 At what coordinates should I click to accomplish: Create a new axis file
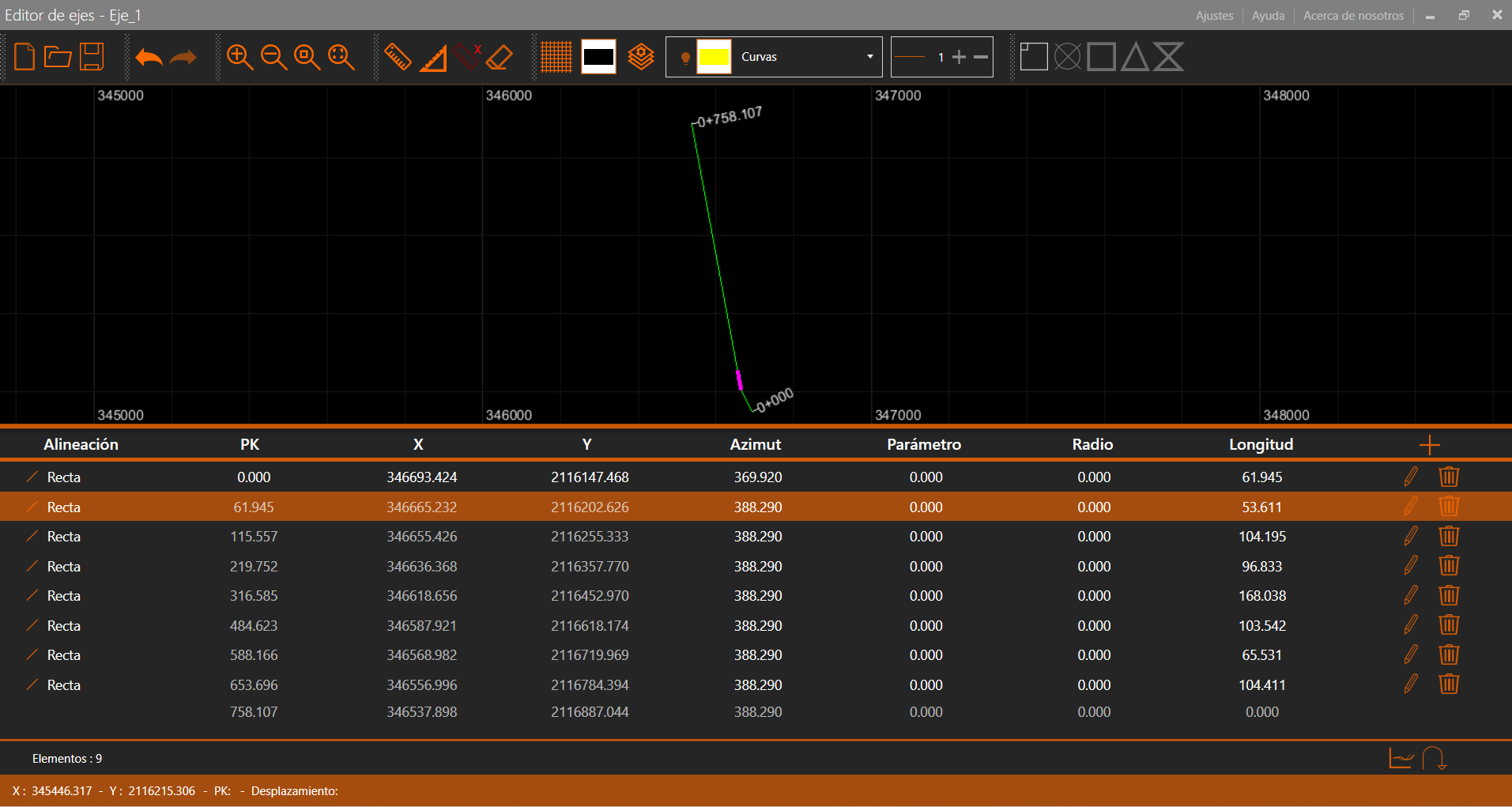(25, 57)
